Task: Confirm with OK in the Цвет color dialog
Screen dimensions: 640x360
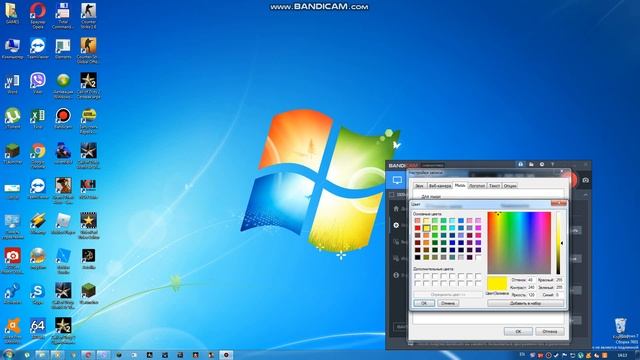Action: click(424, 303)
